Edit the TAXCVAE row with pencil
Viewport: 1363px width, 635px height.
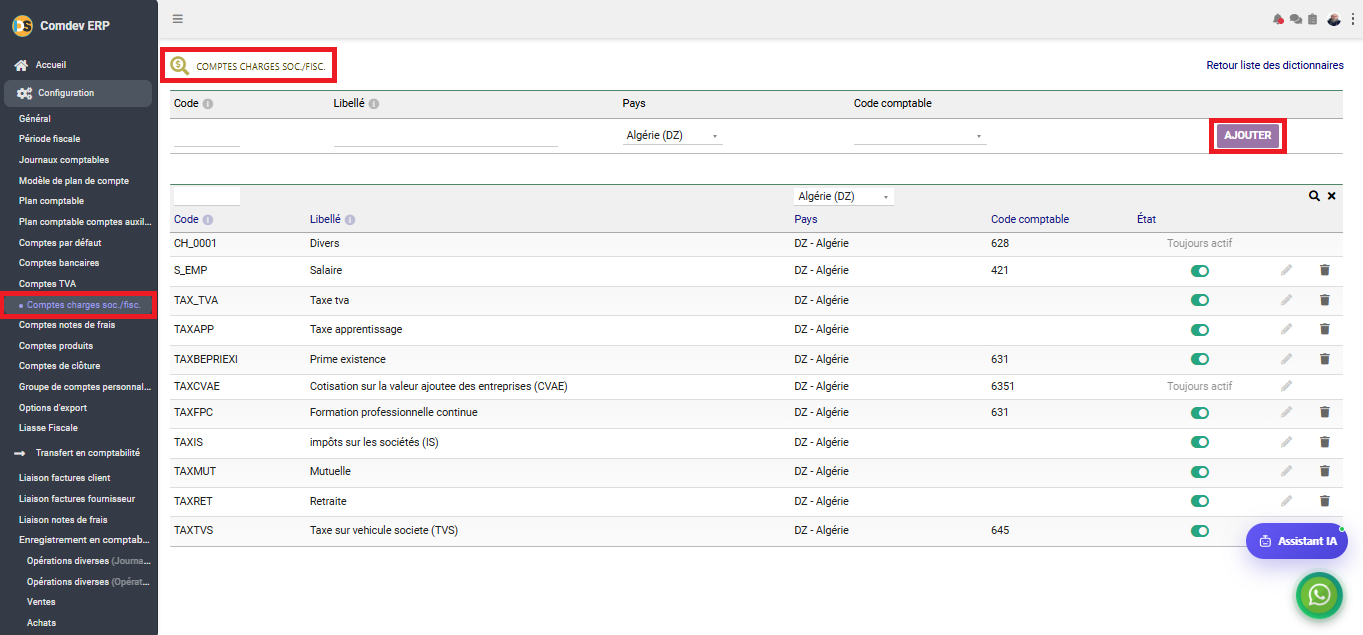point(1287,386)
